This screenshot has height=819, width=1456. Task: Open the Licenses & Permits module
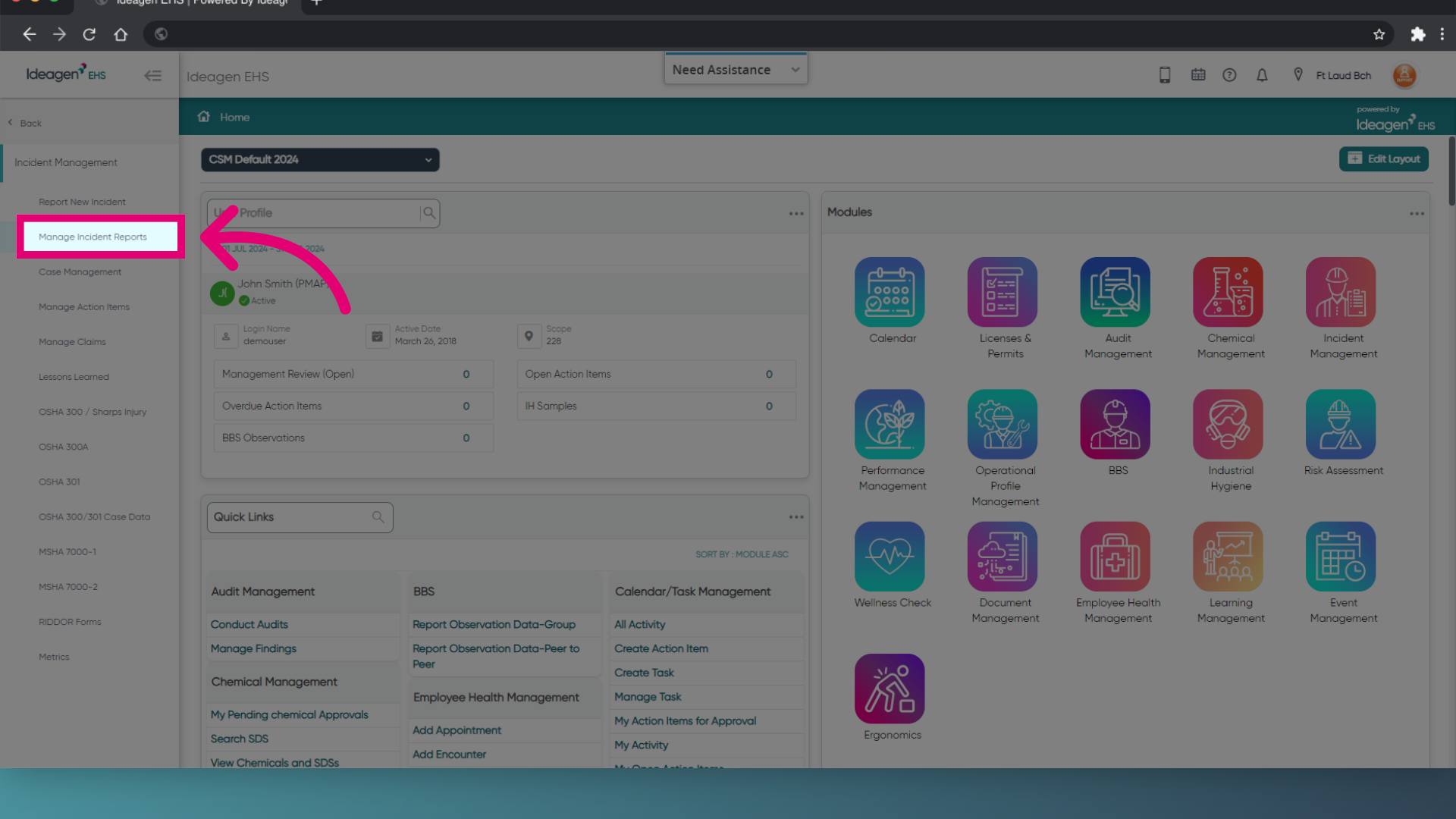[x=1003, y=292]
